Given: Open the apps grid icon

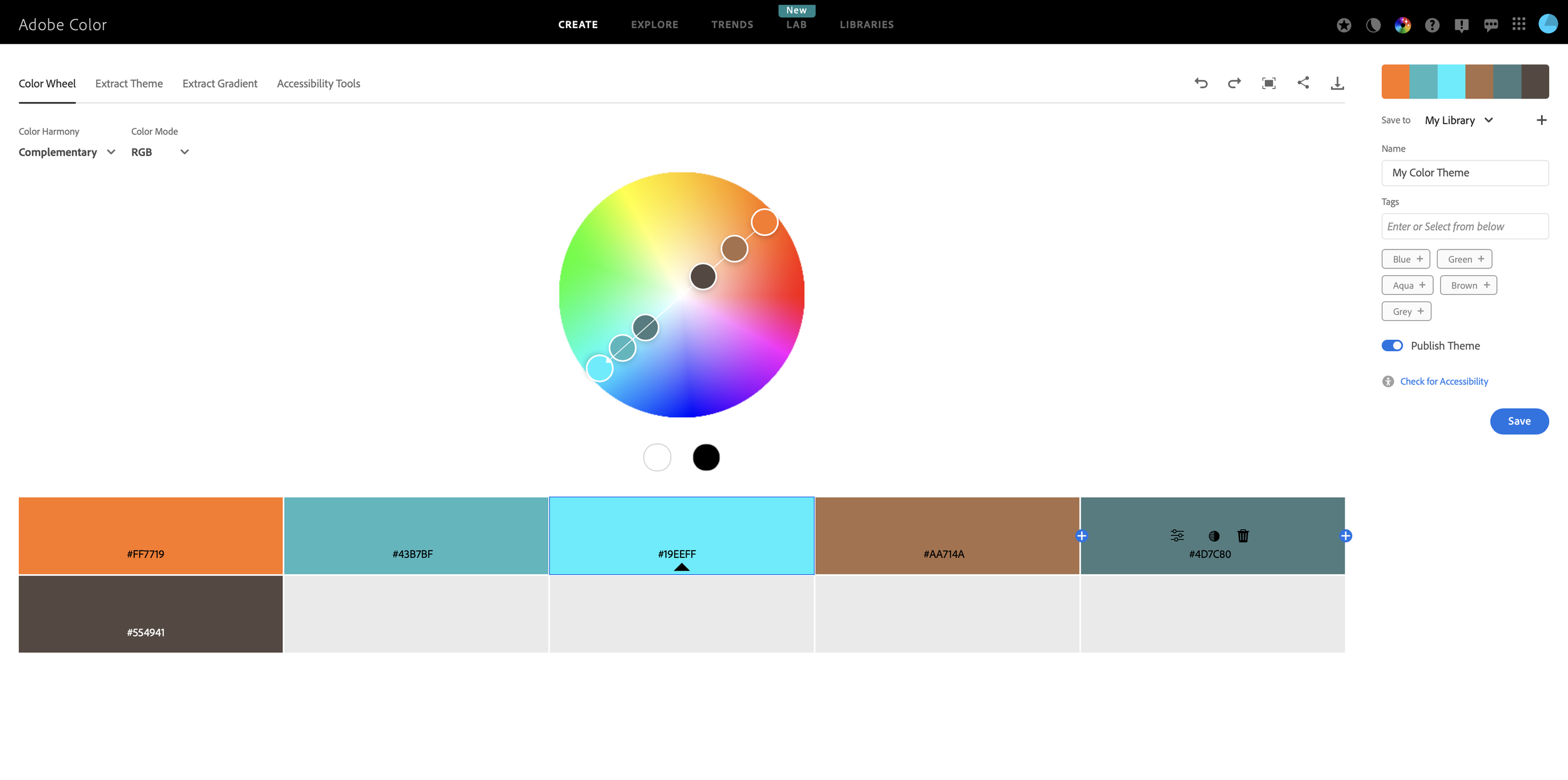Looking at the screenshot, I should [x=1518, y=24].
